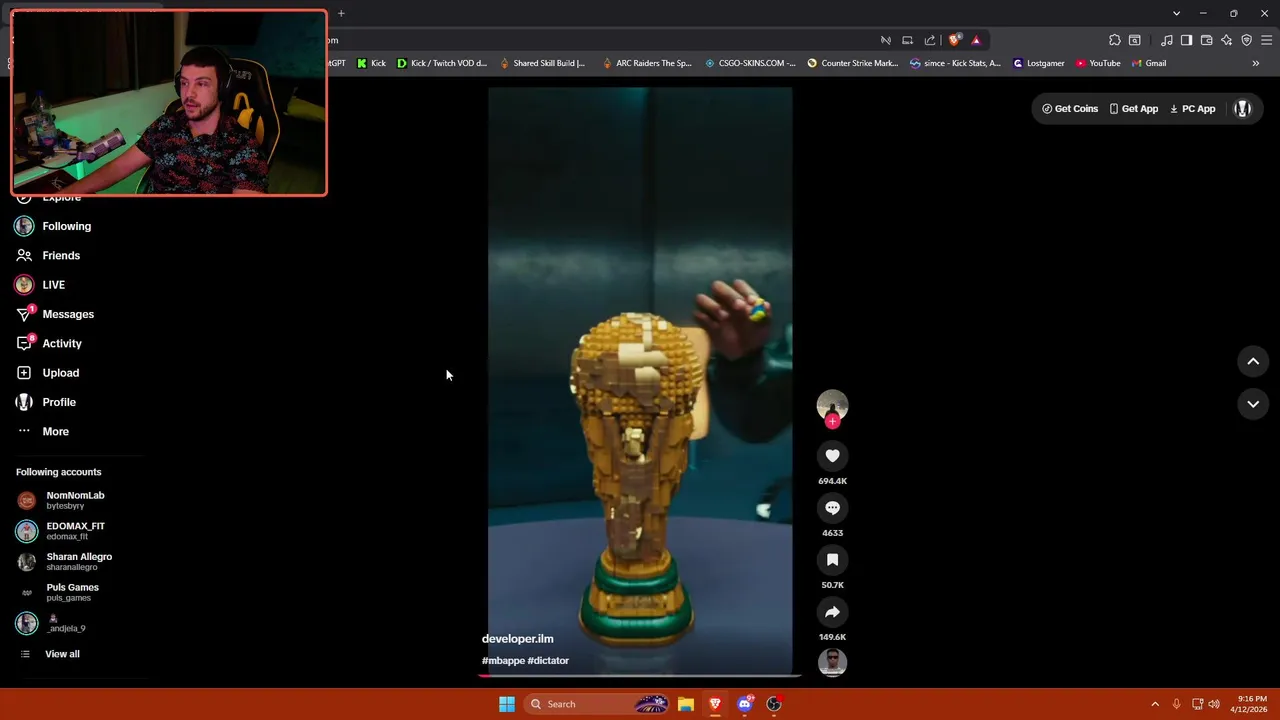Open developer.ilm username on video
1280x720 pixels.
point(517,639)
